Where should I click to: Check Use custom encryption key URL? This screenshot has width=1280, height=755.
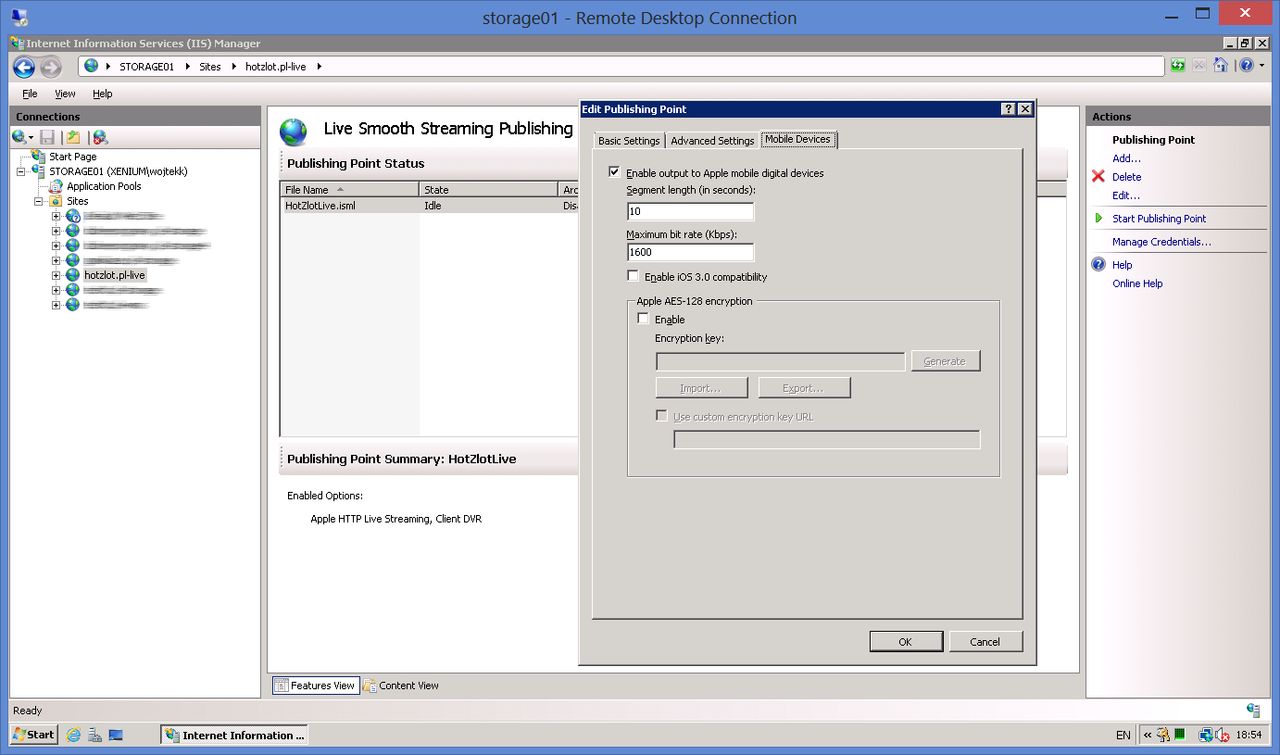pos(661,416)
